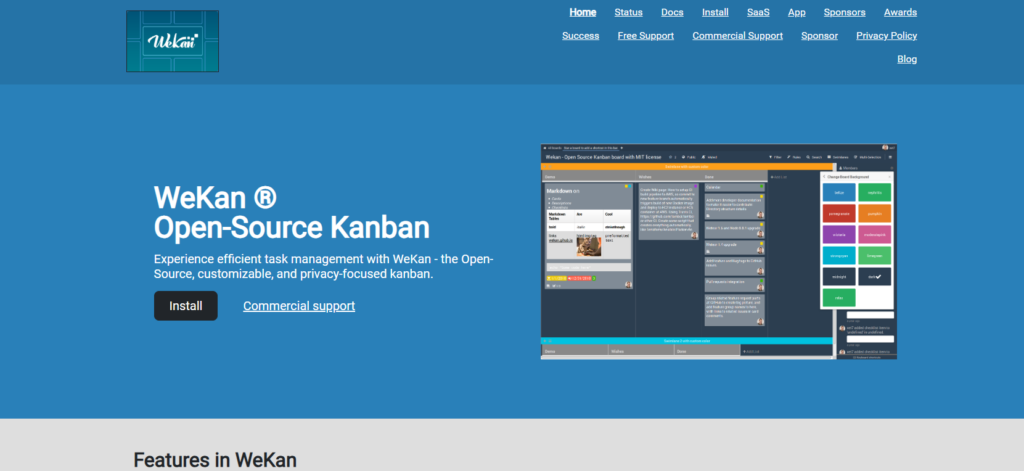Go to the Status page

[x=628, y=12]
